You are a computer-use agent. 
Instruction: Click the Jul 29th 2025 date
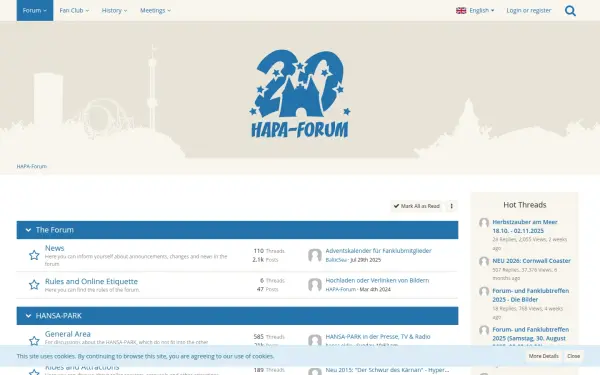pos(365,260)
